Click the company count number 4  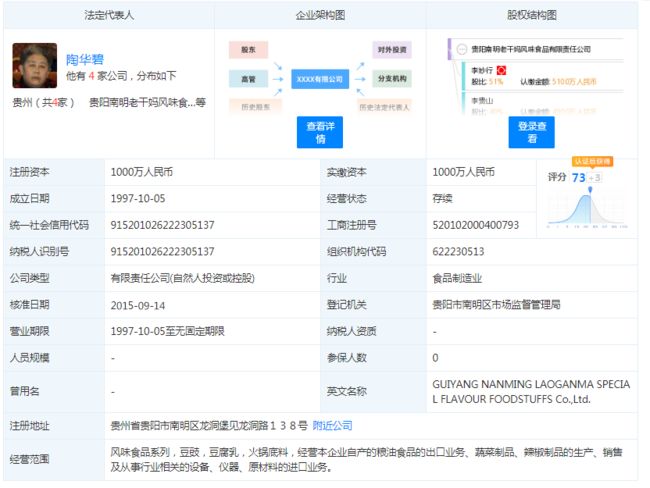[x=91, y=76]
